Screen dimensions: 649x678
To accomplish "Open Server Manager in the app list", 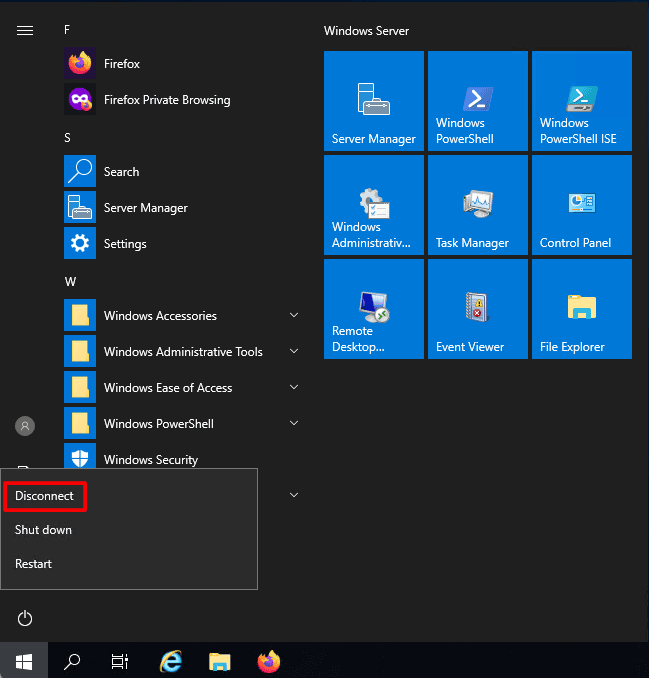I will click(x=182, y=208).
